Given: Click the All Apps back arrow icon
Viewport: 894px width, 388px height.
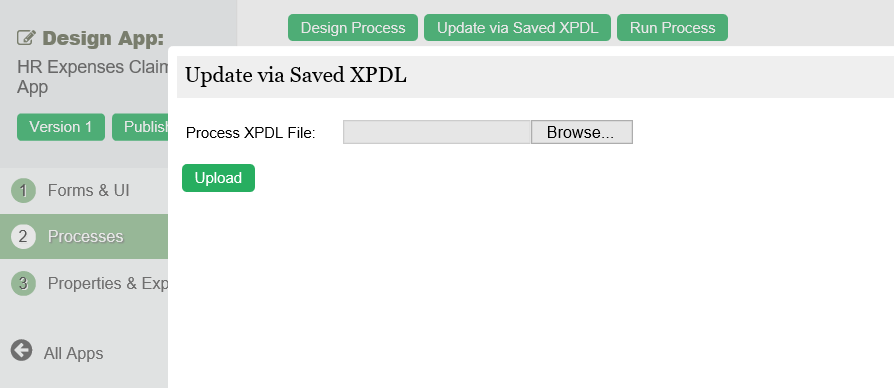Looking at the screenshot, I should pyautogui.click(x=22, y=350).
